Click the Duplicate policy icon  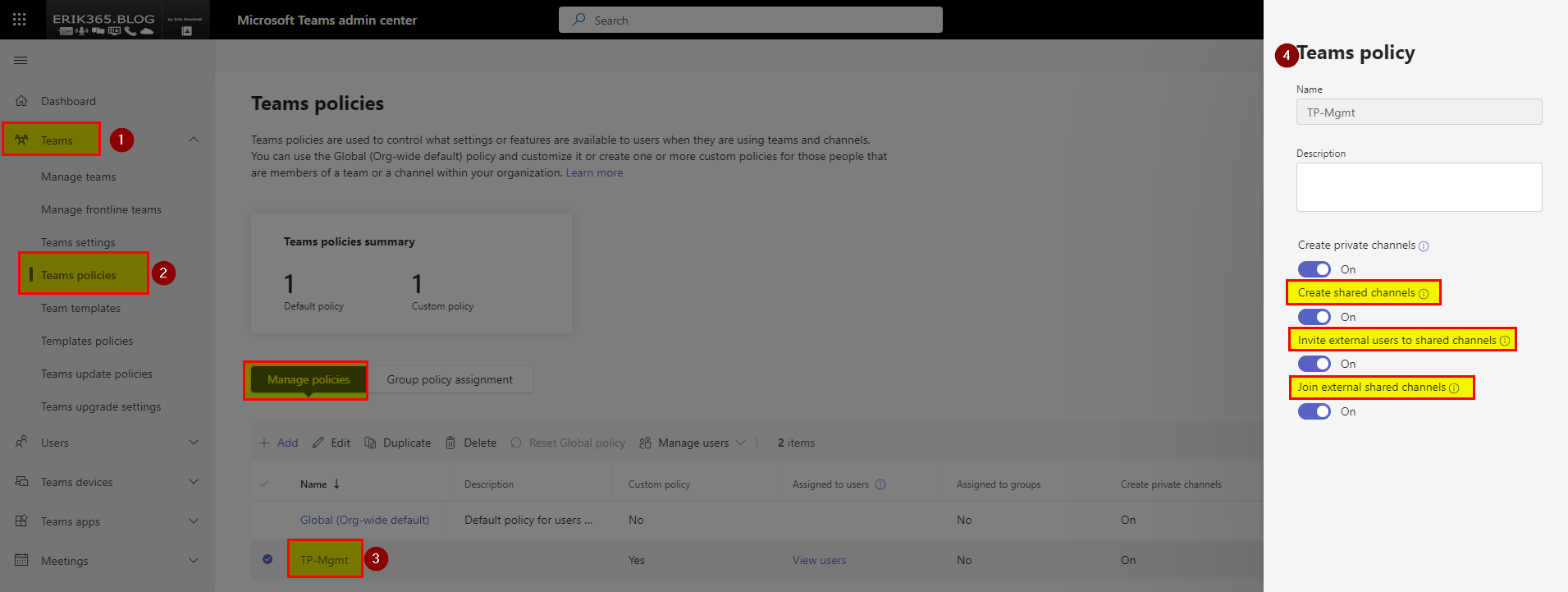coord(371,443)
